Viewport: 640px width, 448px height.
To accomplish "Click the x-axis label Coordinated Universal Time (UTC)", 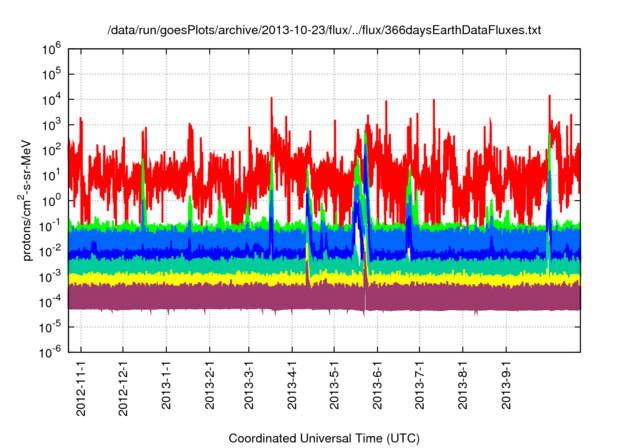I will (324, 438).
